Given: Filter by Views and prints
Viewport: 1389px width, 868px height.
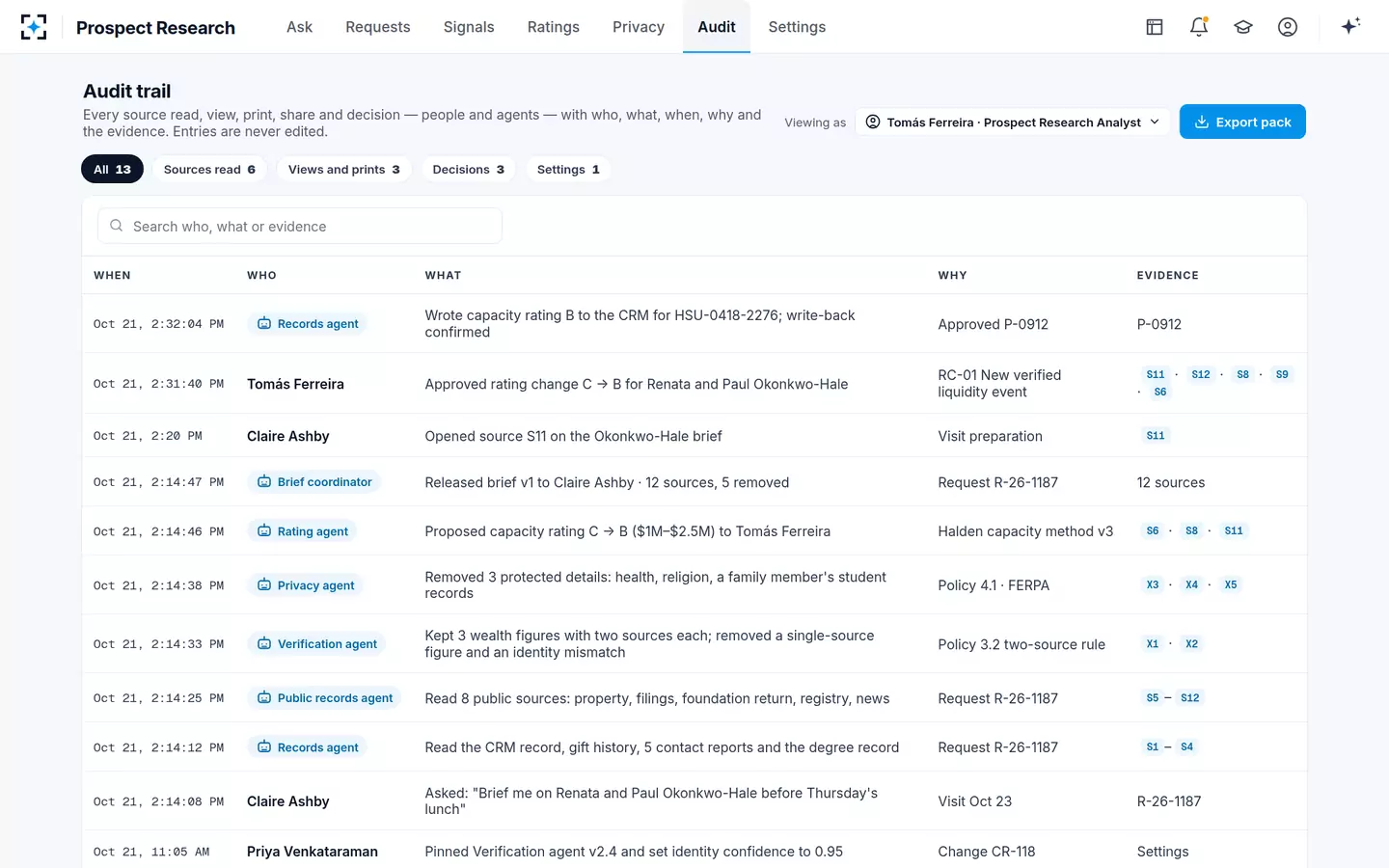Looking at the screenshot, I should pos(343,170).
